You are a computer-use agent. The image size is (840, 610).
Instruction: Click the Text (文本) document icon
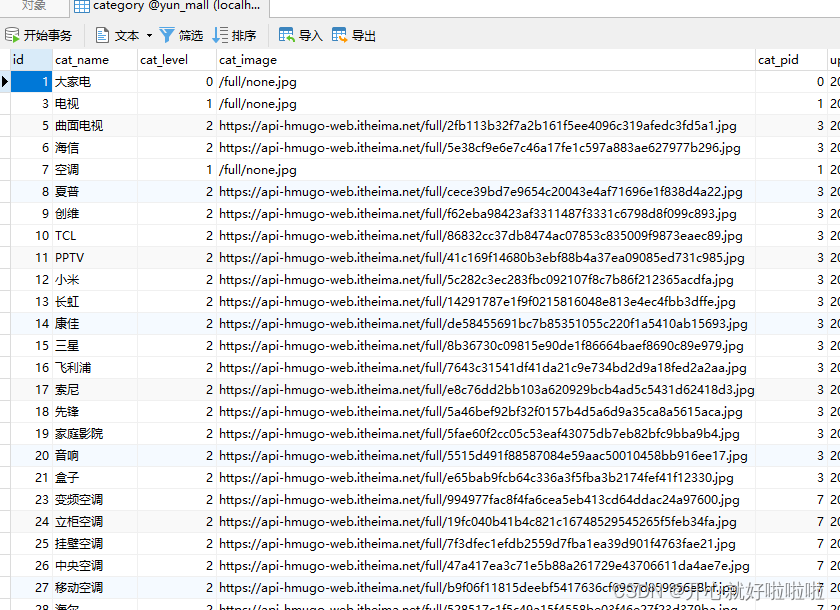click(x=102, y=35)
